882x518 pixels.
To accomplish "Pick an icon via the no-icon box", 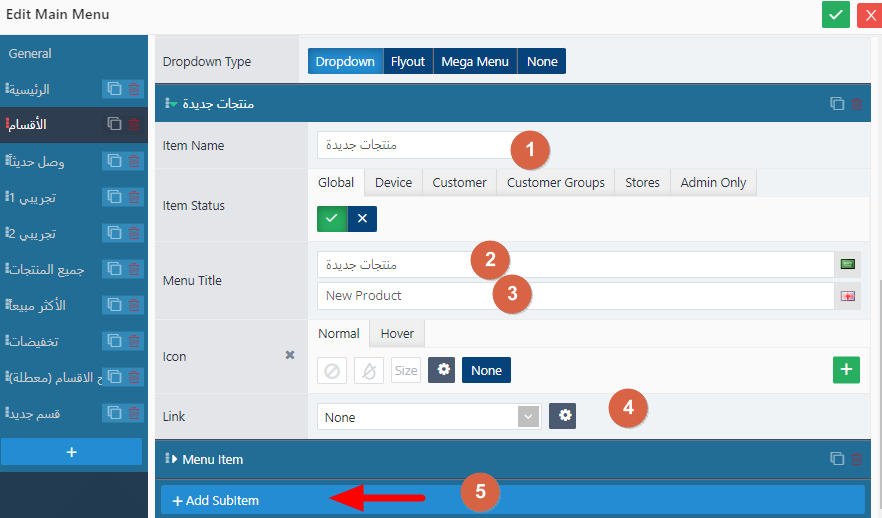I will coord(332,371).
